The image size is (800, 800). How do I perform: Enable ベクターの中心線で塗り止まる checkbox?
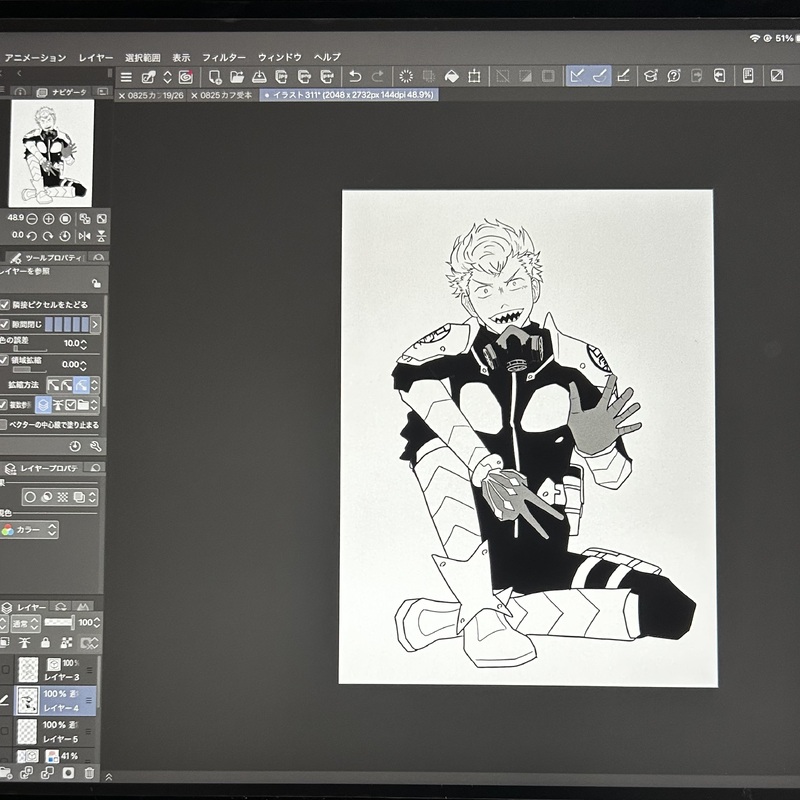pyautogui.click(x=3, y=424)
